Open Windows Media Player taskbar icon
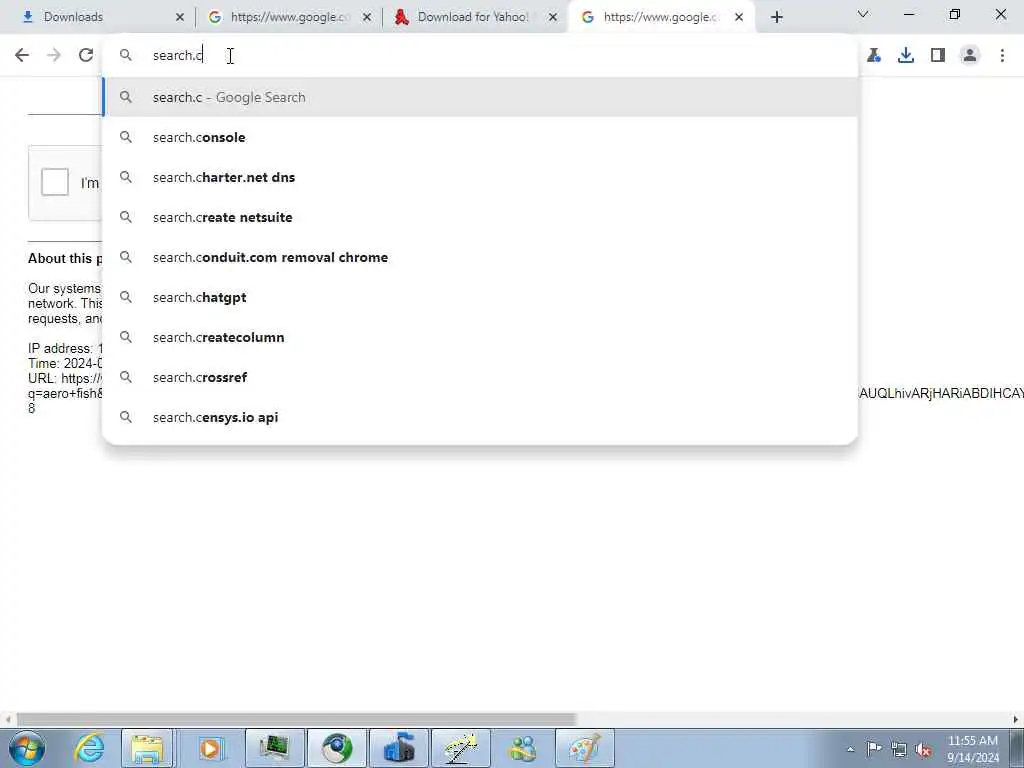1024x768 pixels. click(210, 748)
